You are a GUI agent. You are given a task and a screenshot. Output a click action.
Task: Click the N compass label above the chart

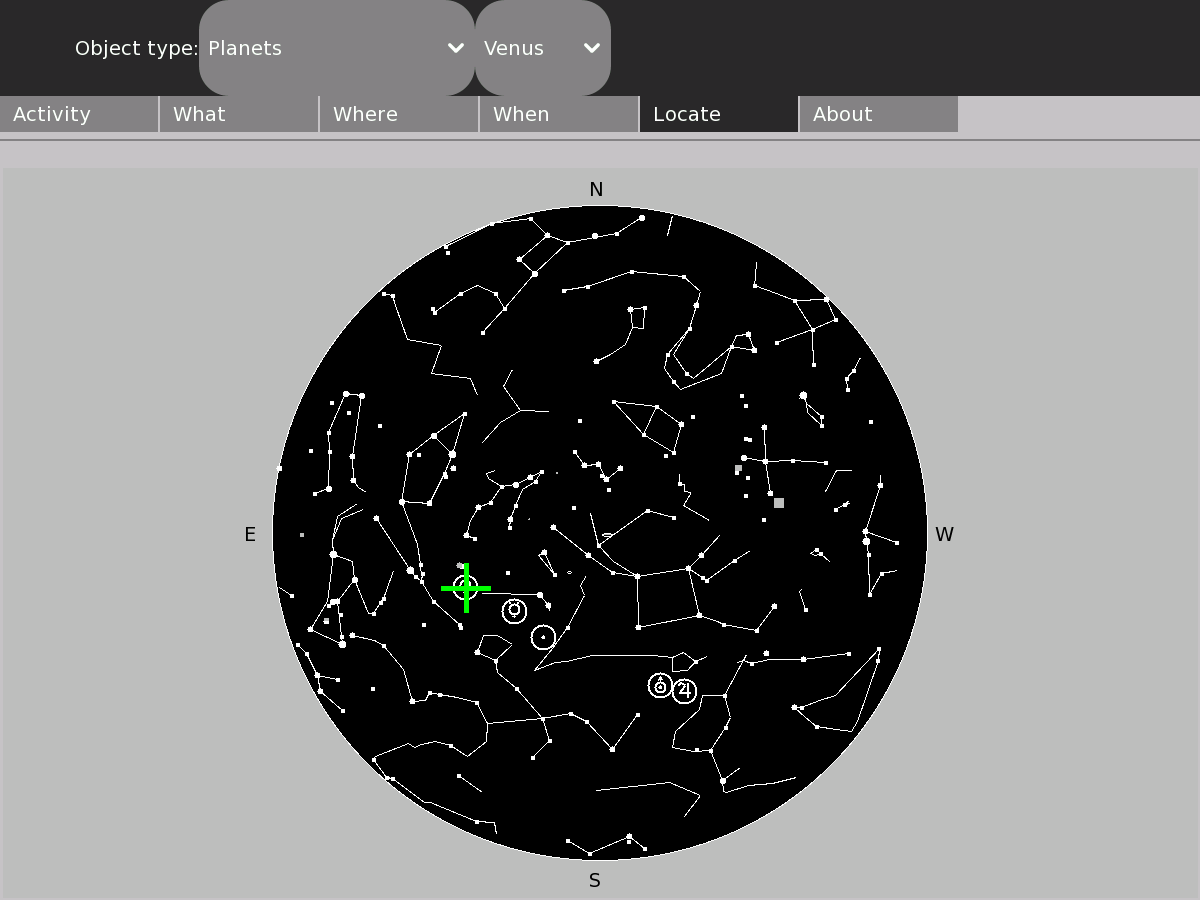point(596,190)
